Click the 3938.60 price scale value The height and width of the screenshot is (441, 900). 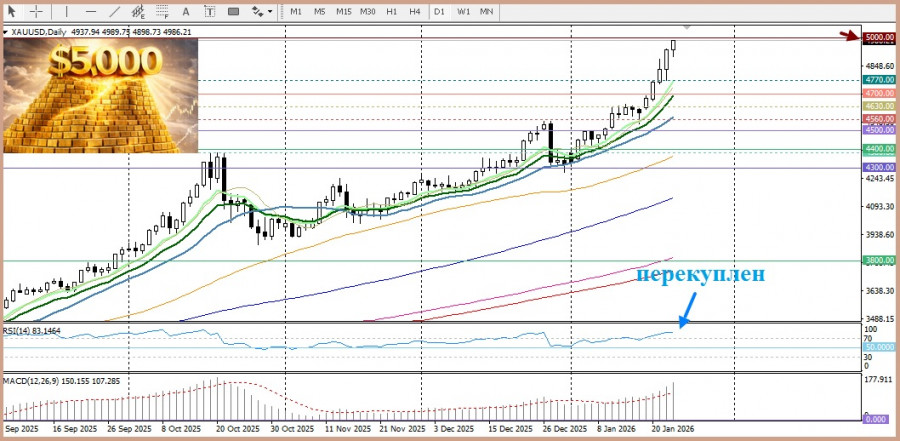(x=880, y=234)
